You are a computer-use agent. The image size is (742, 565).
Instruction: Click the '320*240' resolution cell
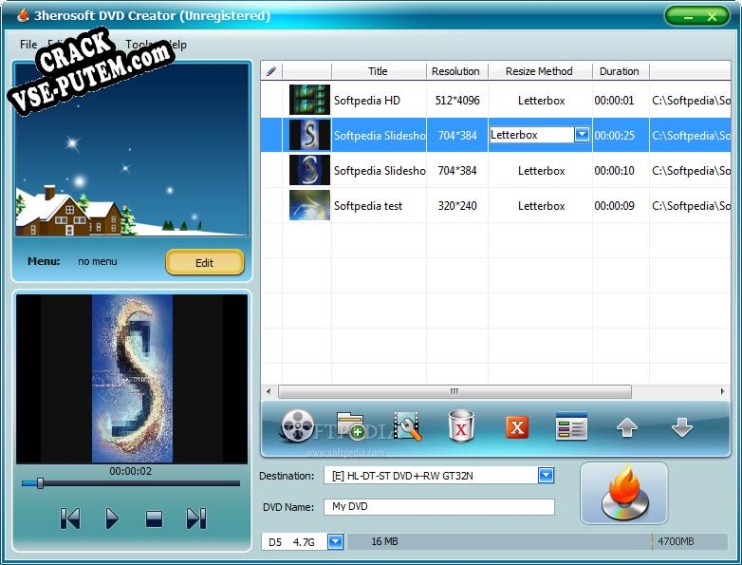click(457, 206)
